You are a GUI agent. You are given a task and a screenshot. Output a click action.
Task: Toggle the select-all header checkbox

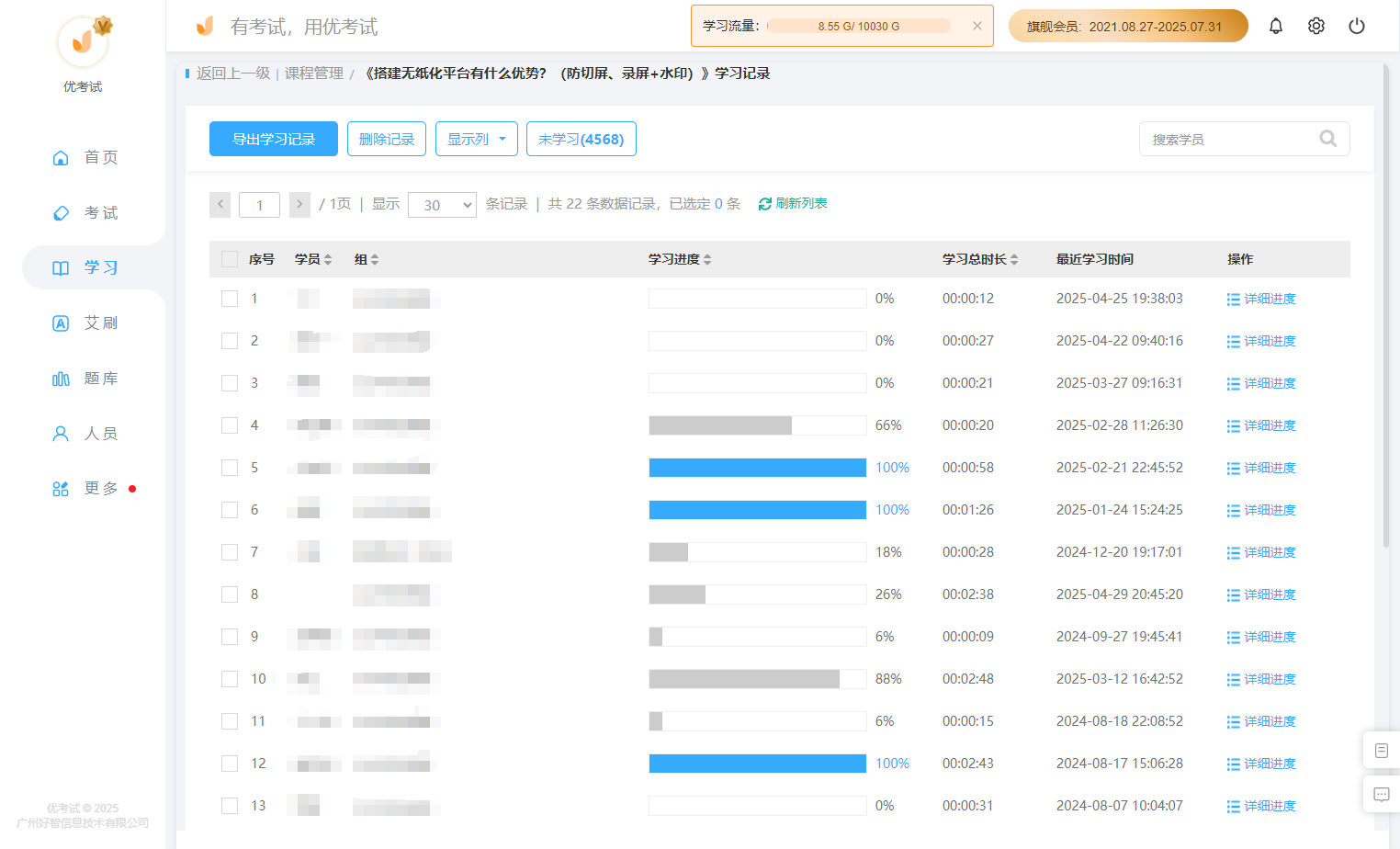[x=230, y=259]
